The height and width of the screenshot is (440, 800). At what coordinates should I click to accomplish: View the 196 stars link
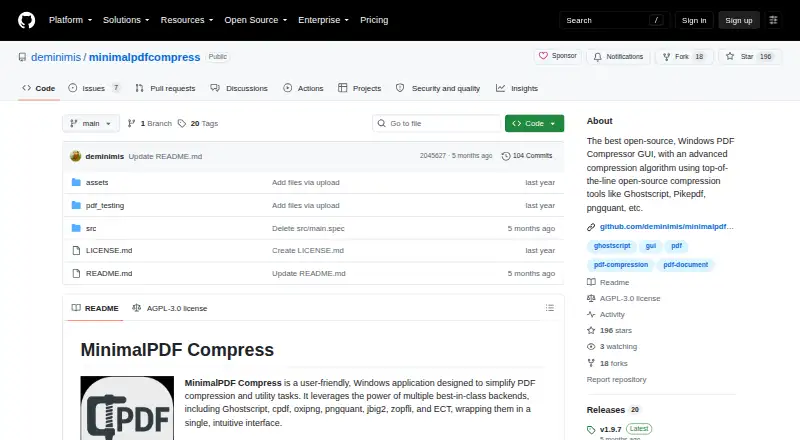609,331
